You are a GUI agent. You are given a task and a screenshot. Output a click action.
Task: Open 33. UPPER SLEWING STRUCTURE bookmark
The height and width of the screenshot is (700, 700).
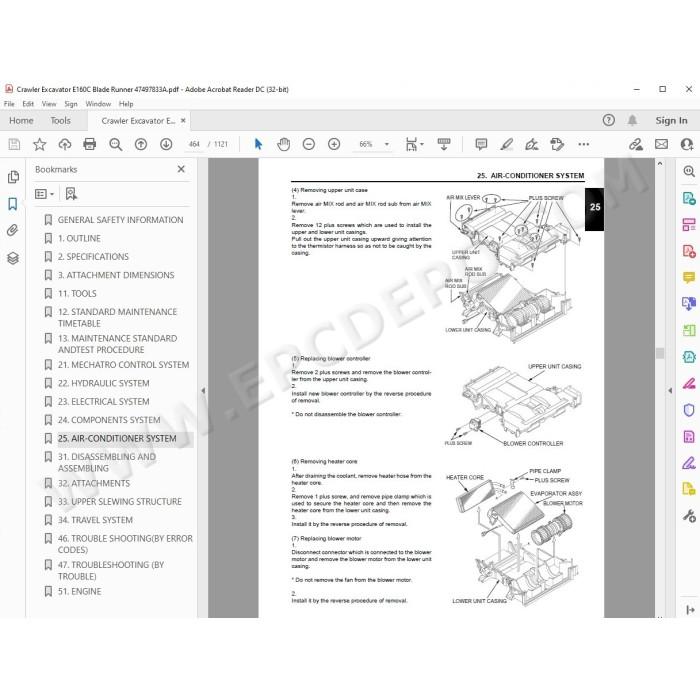[120, 502]
